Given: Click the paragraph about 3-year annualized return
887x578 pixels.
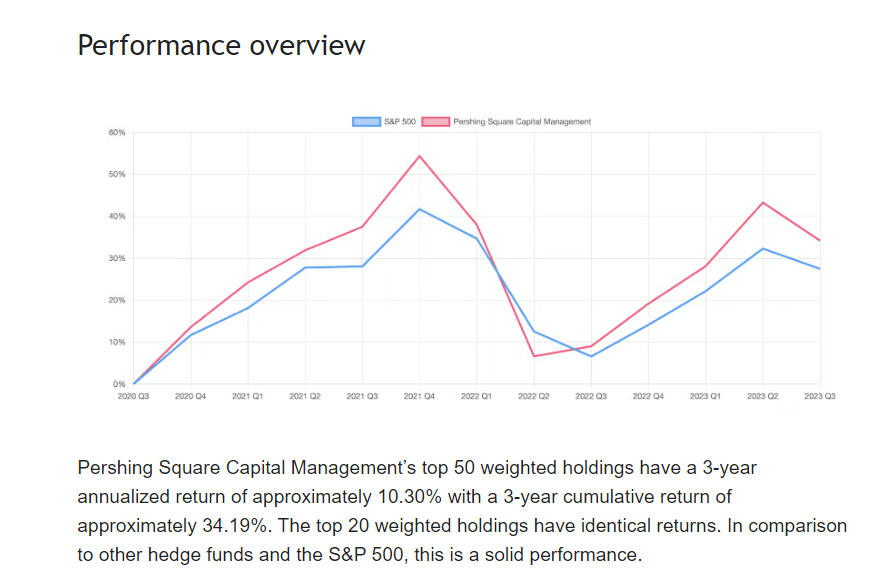Looking at the screenshot, I should [461, 511].
